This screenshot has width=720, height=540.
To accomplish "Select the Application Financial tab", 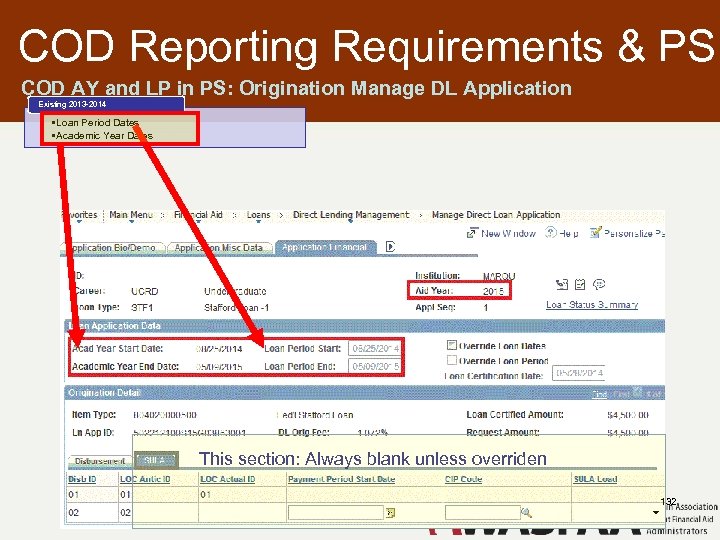I will click(325, 248).
